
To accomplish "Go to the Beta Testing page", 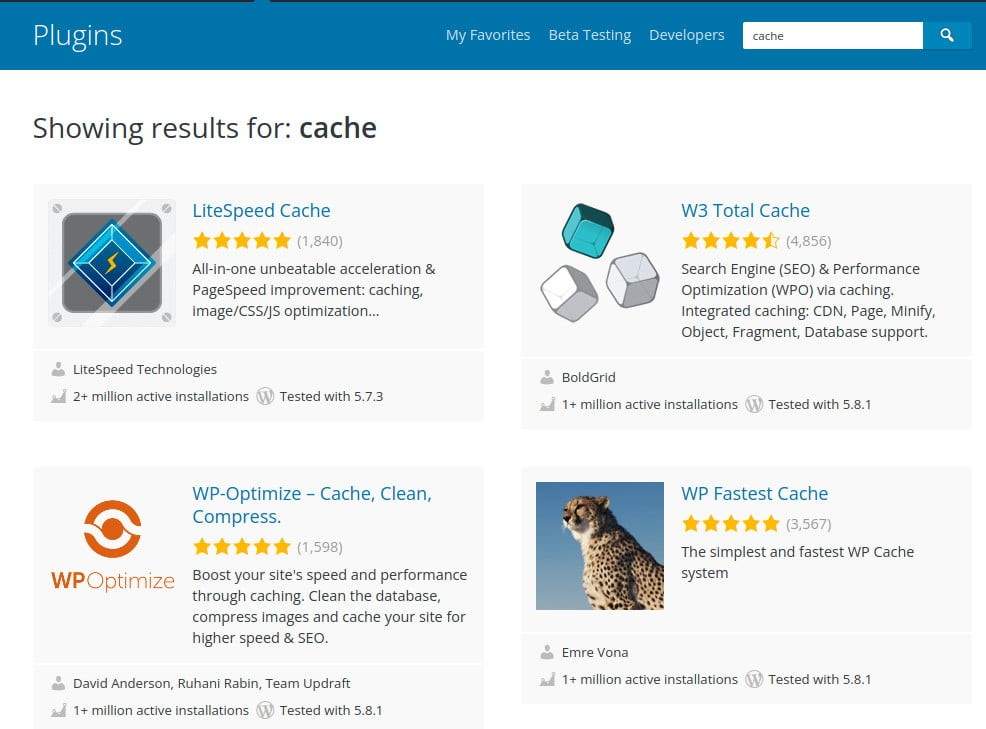I will pos(590,35).
